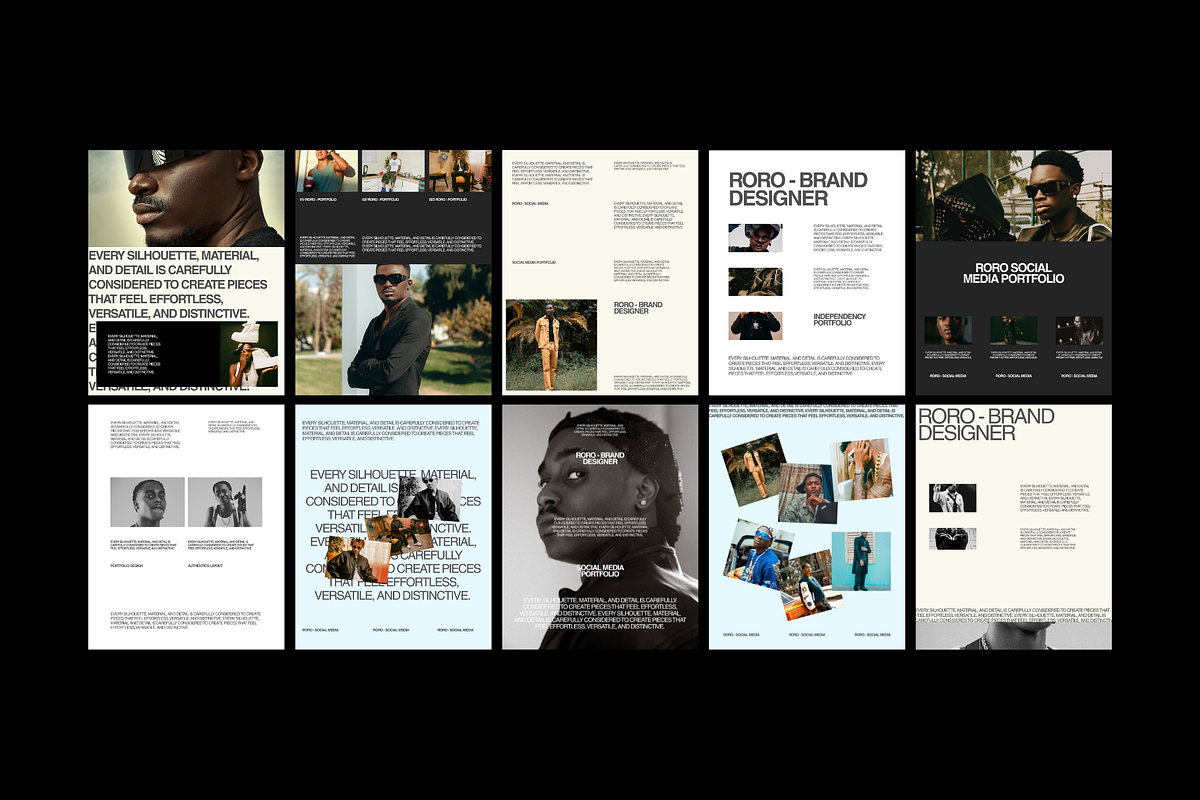The width and height of the screenshot is (1200, 800).
Task: Click the kitchen counter photo thumbnail
Action: point(393,171)
